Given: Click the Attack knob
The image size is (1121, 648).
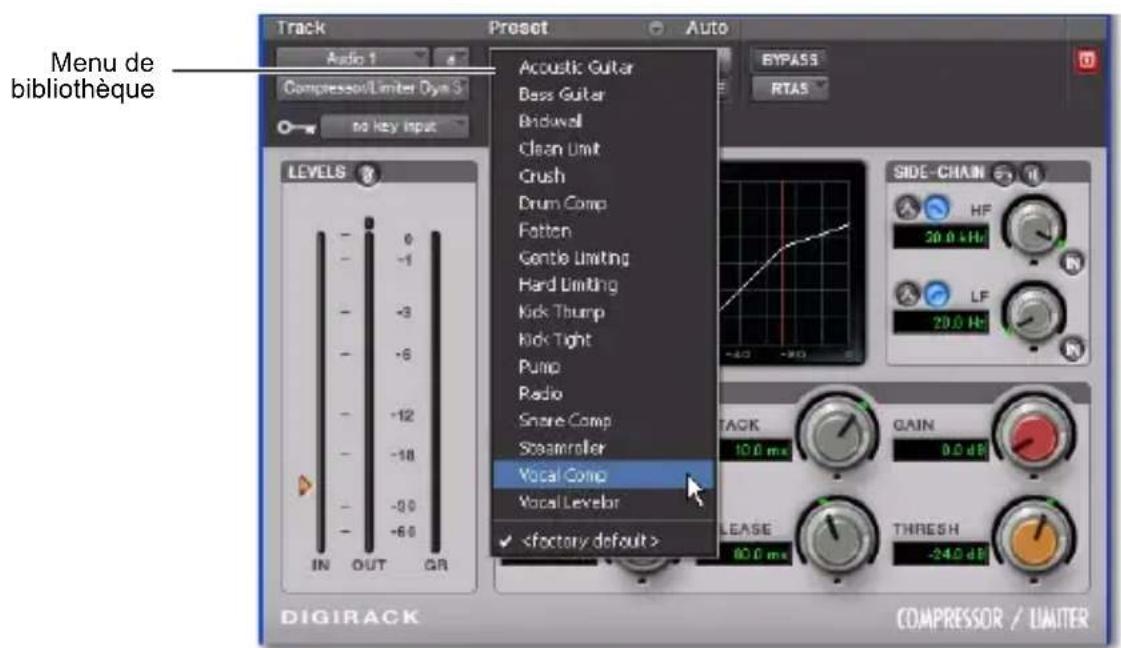Looking at the screenshot, I should pos(837,433).
